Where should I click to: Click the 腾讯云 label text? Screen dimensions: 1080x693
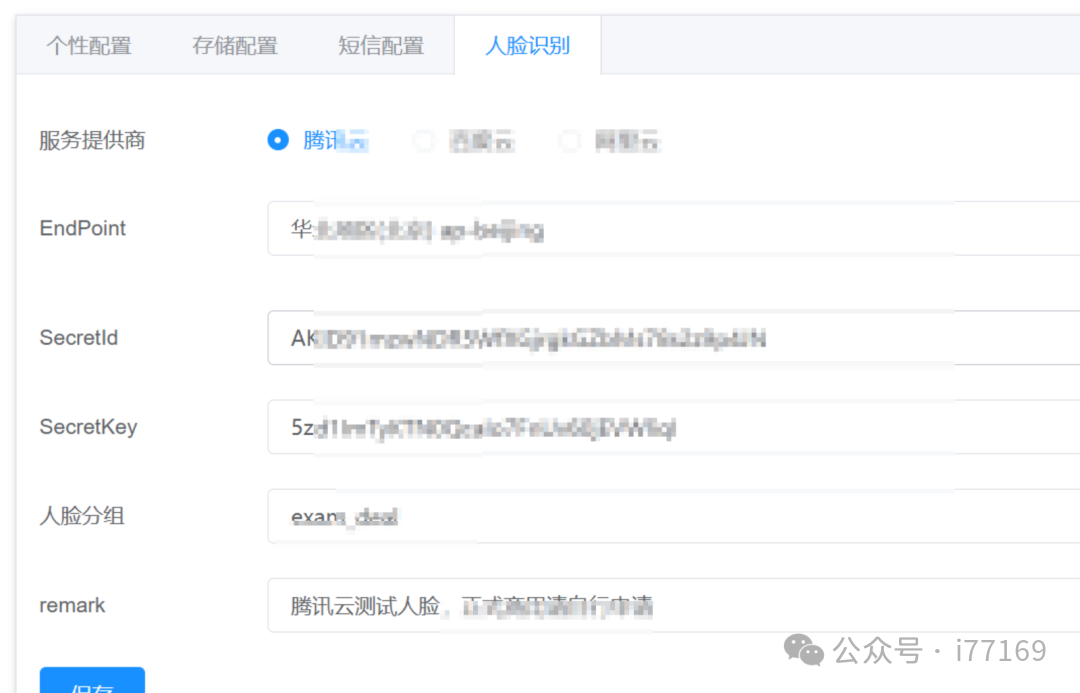(335, 140)
